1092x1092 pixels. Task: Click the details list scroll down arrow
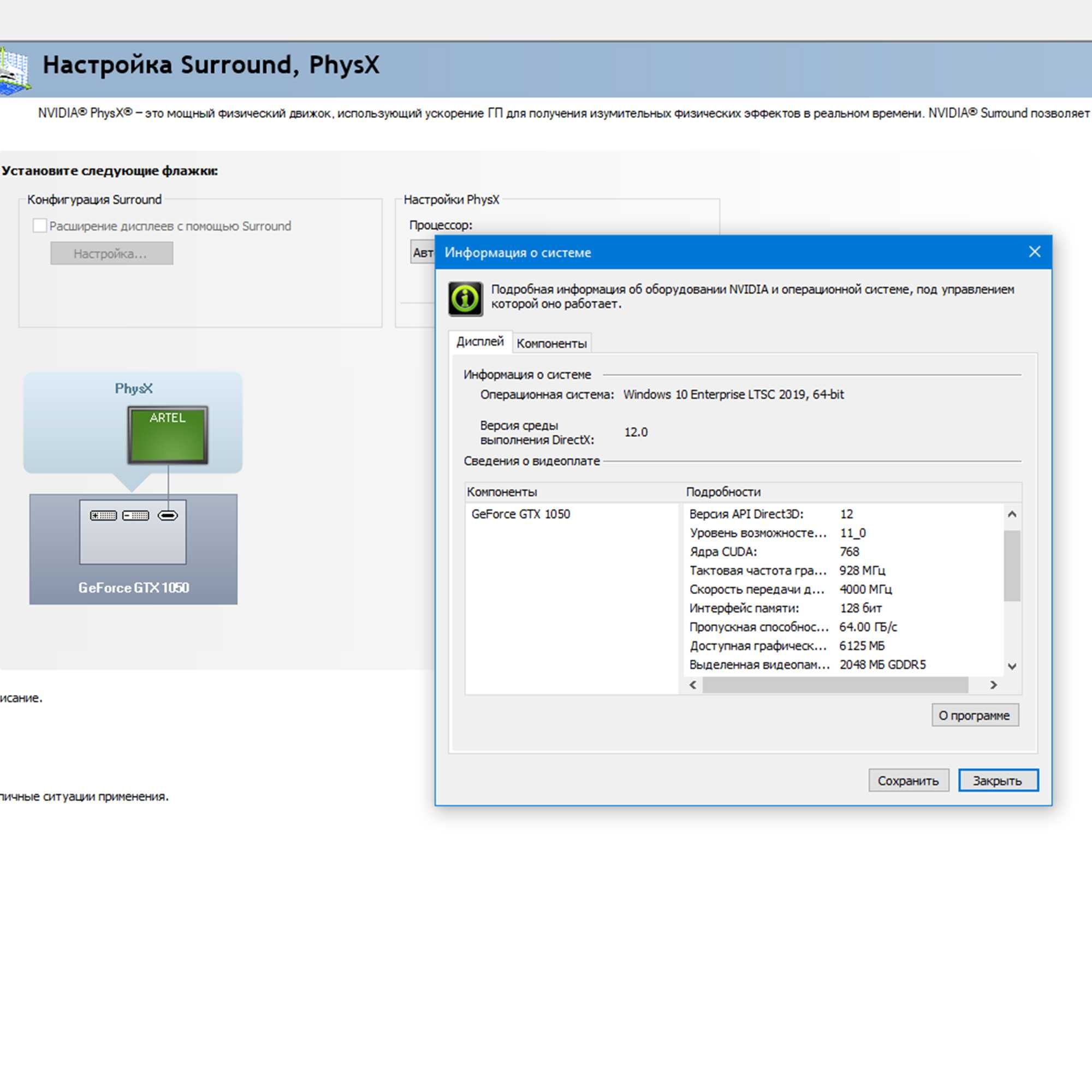1012,666
